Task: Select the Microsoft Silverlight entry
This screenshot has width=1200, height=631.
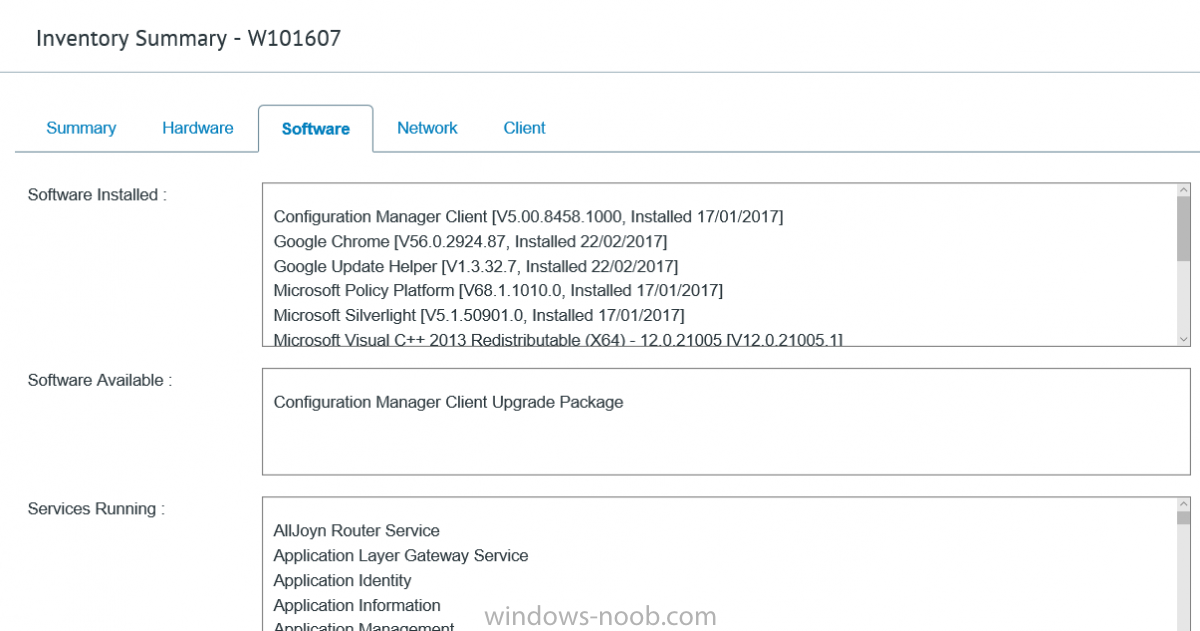Action: point(479,315)
